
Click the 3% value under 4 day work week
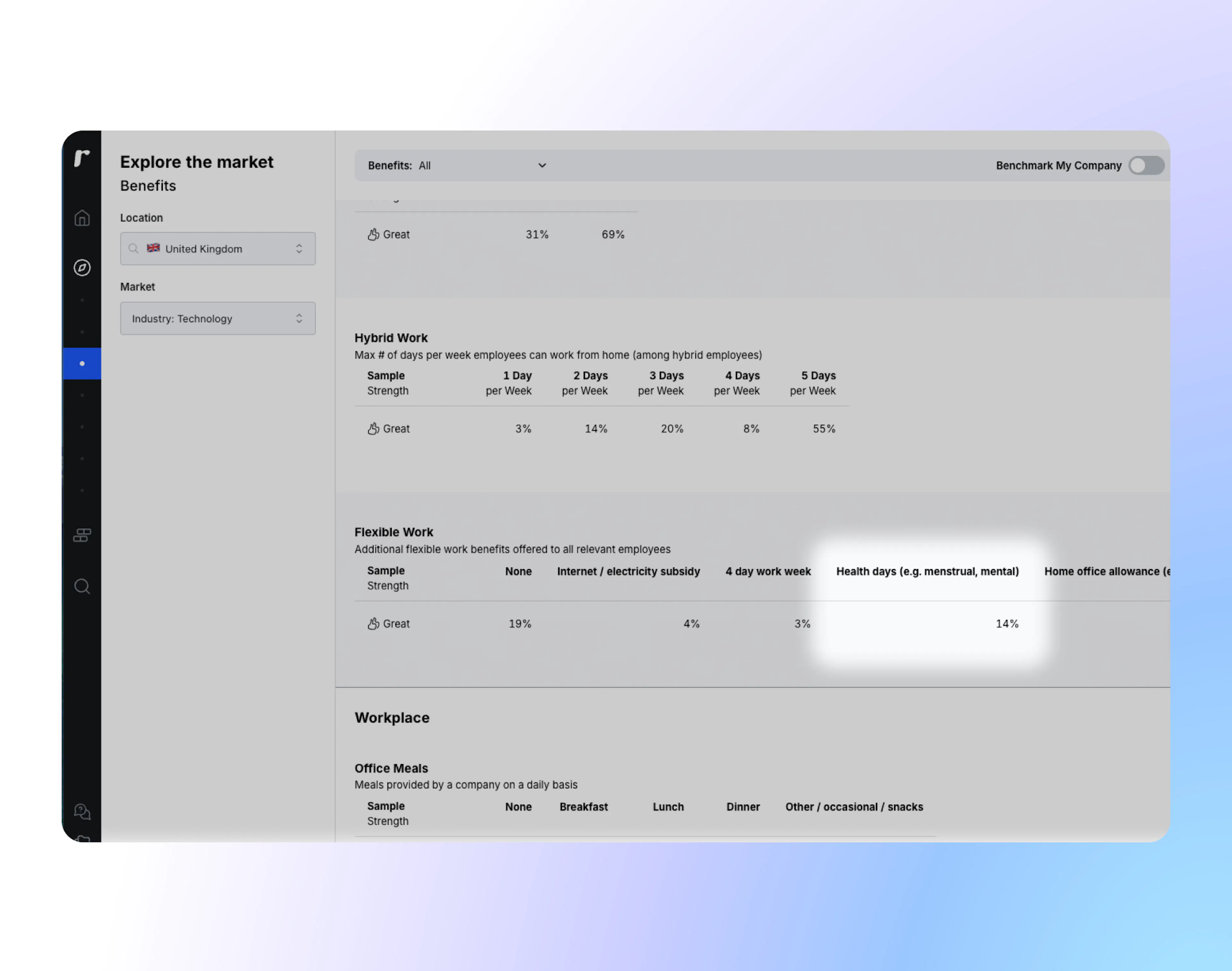802,624
